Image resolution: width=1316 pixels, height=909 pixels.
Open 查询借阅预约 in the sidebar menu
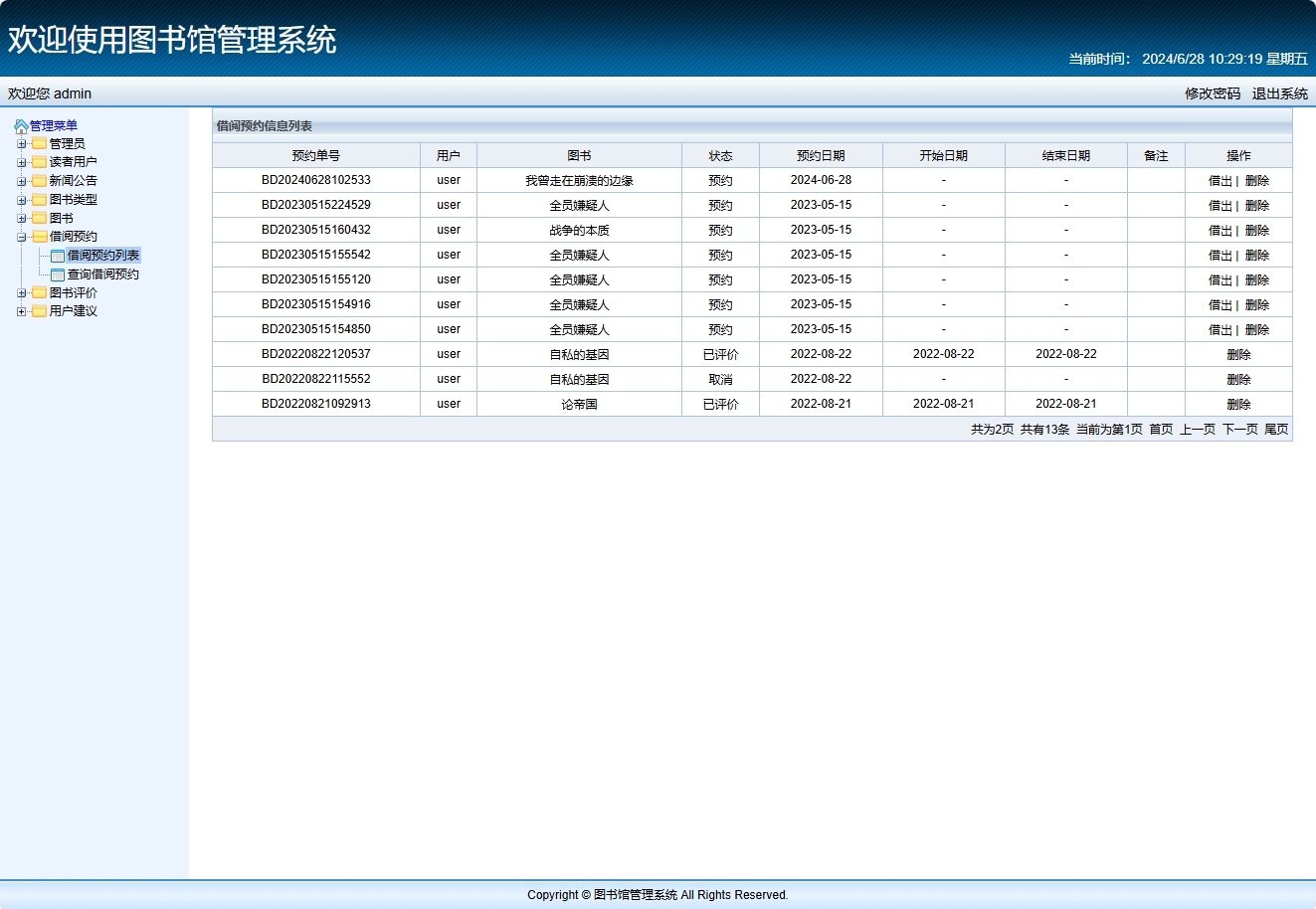pyautogui.click(x=103, y=274)
